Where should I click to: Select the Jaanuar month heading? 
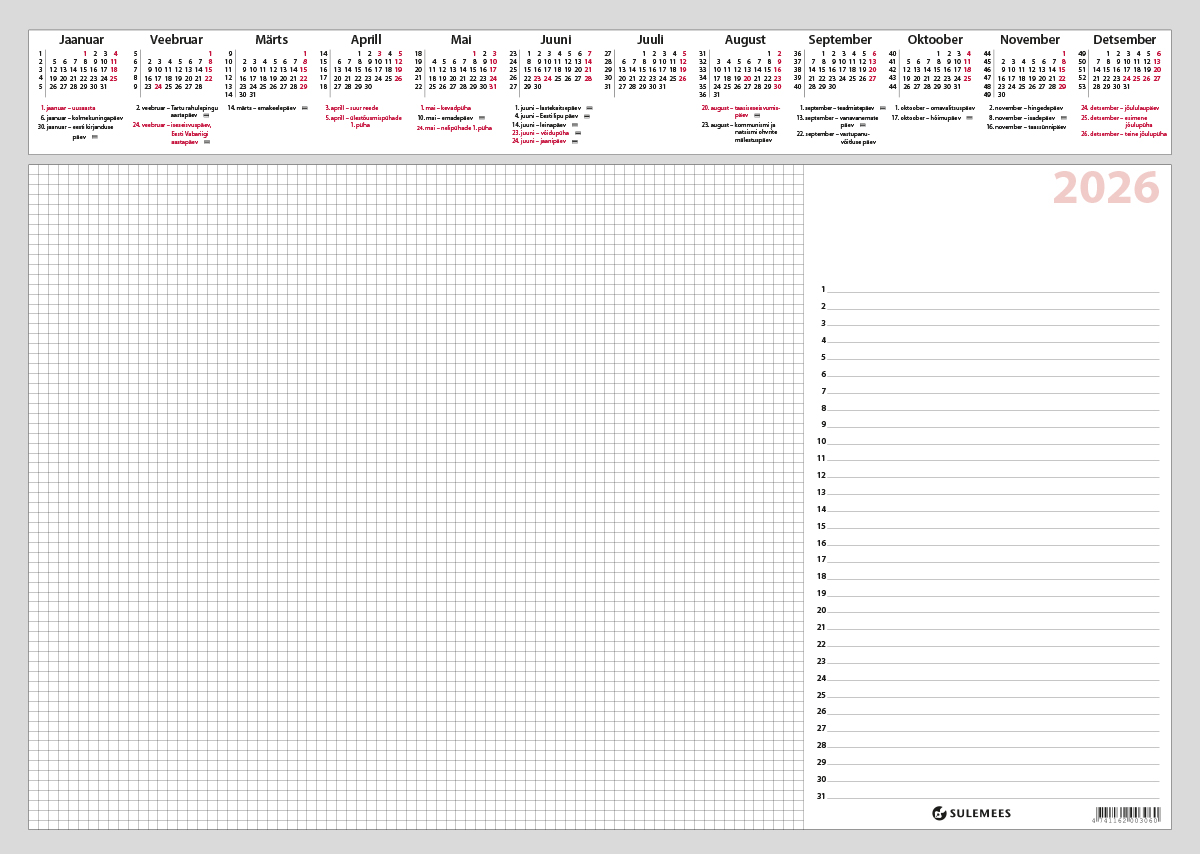pos(81,40)
